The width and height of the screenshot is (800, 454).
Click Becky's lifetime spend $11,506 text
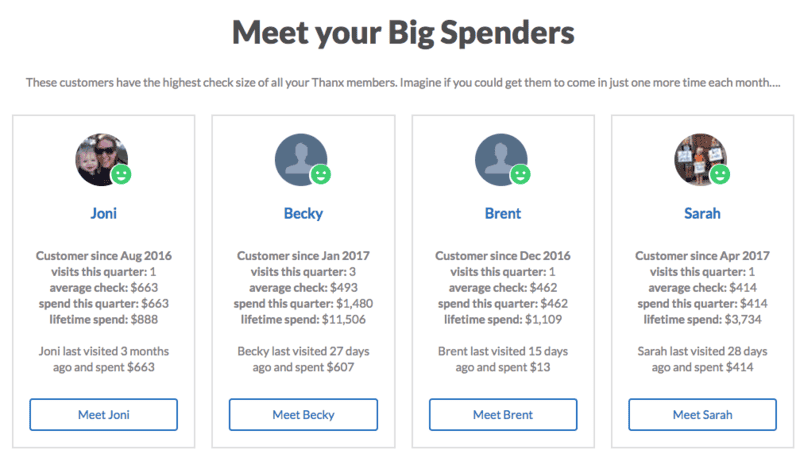coord(303,320)
